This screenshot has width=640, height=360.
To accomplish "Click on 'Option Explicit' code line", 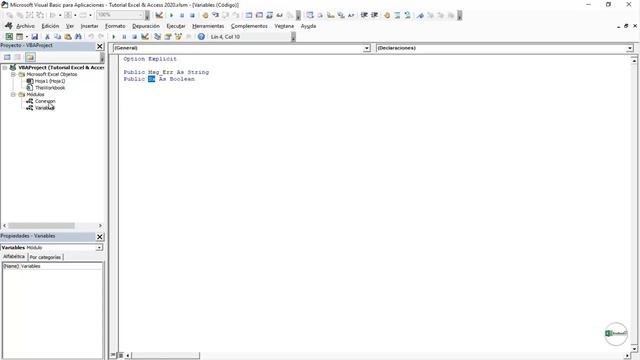I will pyautogui.click(x=150, y=59).
